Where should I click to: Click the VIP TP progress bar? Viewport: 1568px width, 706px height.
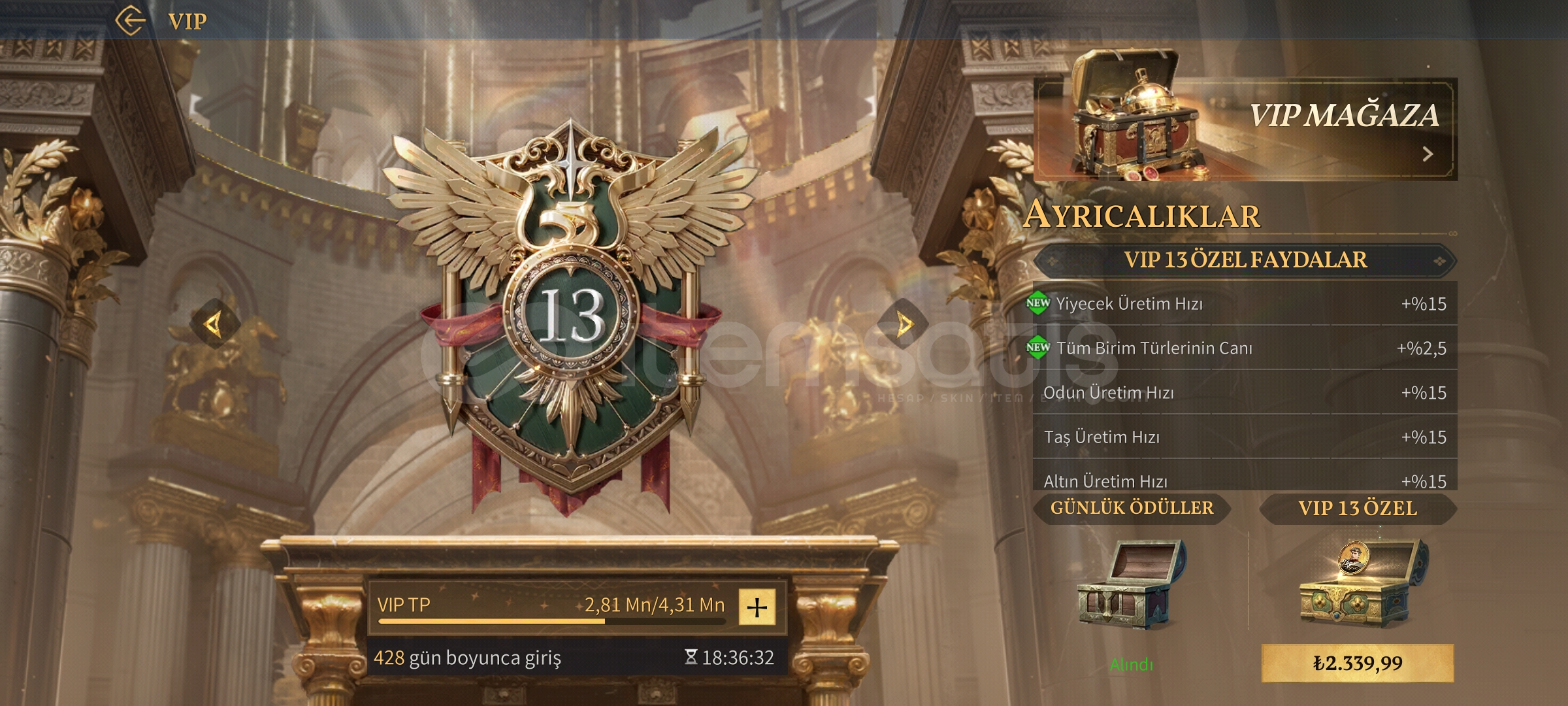click(552, 621)
